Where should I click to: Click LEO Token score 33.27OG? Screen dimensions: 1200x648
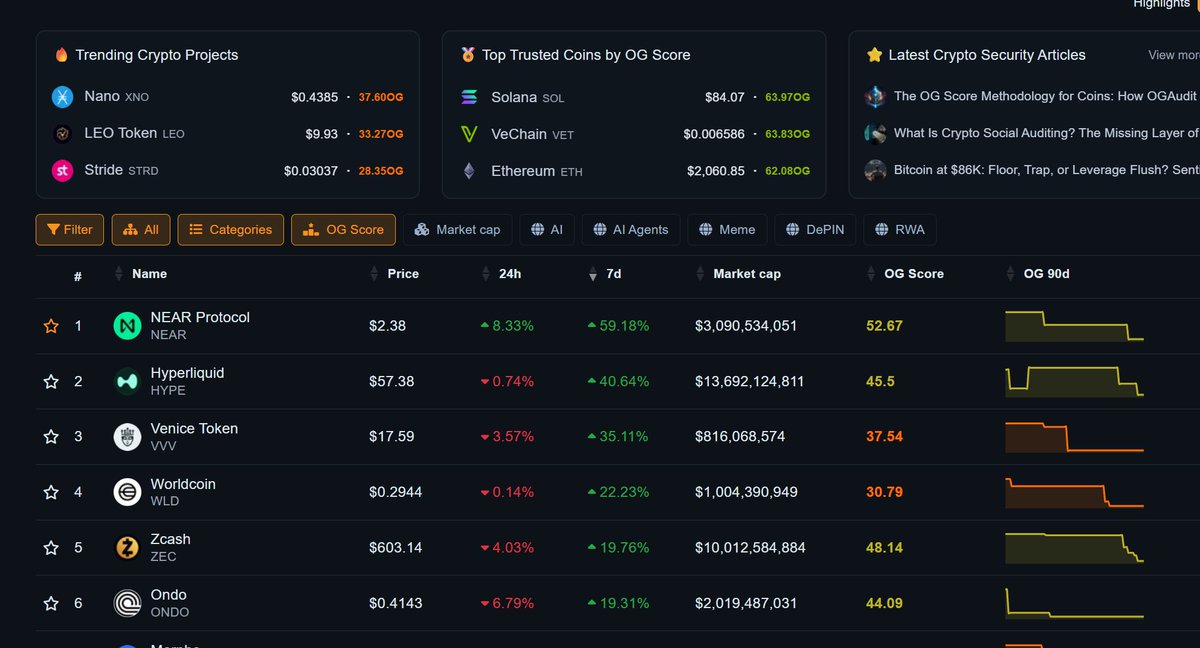tap(381, 134)
